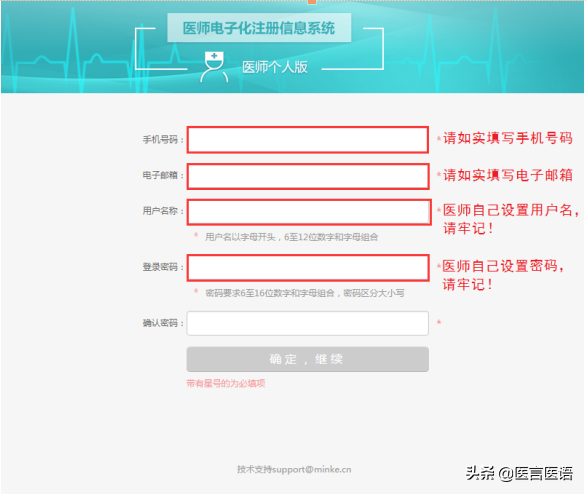586x494 pixels.
Task: Click the doctor avatar icon in header
Action: pos(214,67)
